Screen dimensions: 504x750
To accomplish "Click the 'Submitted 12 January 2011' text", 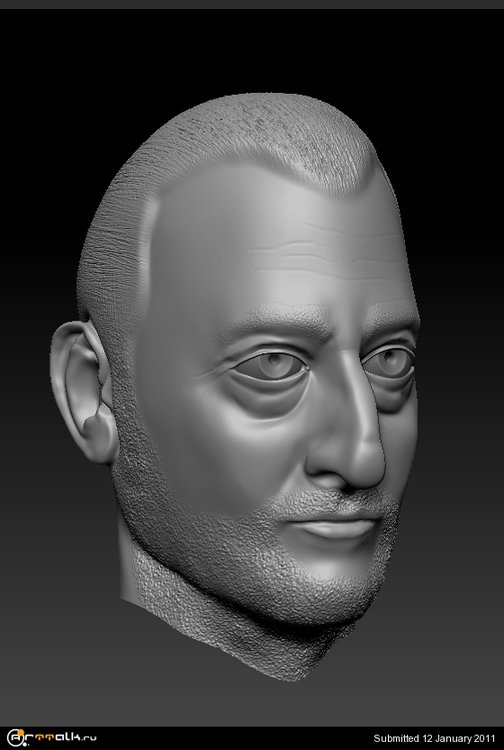I will pos(434,739).
